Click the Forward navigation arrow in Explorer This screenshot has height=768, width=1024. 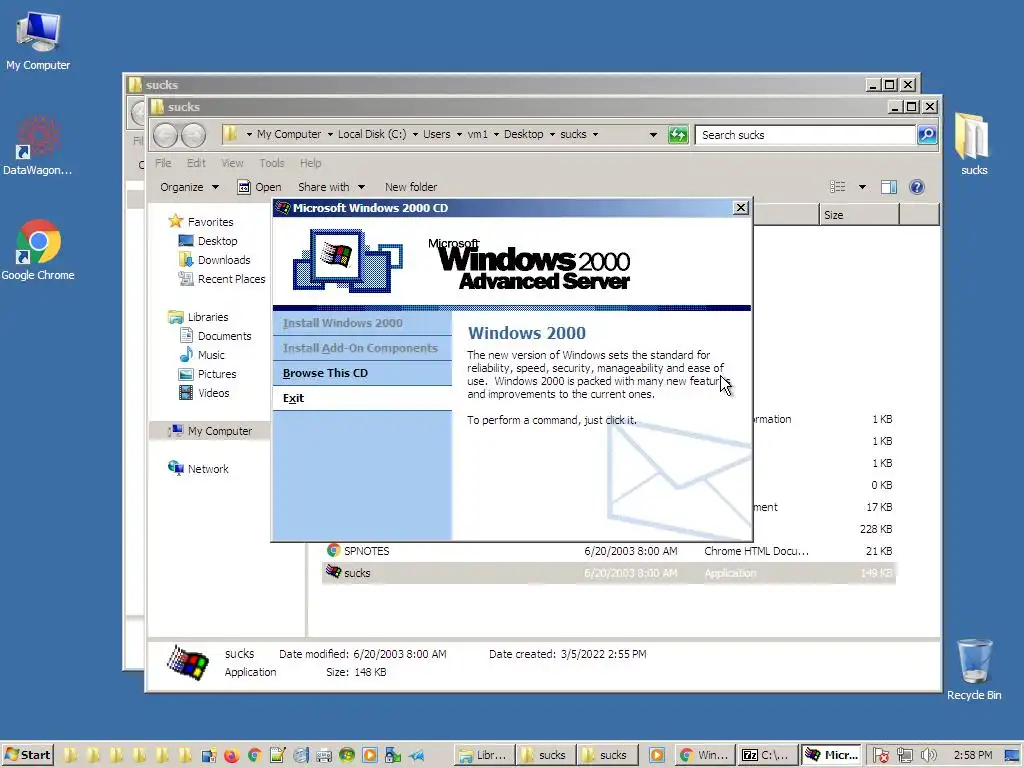[193, 135]
